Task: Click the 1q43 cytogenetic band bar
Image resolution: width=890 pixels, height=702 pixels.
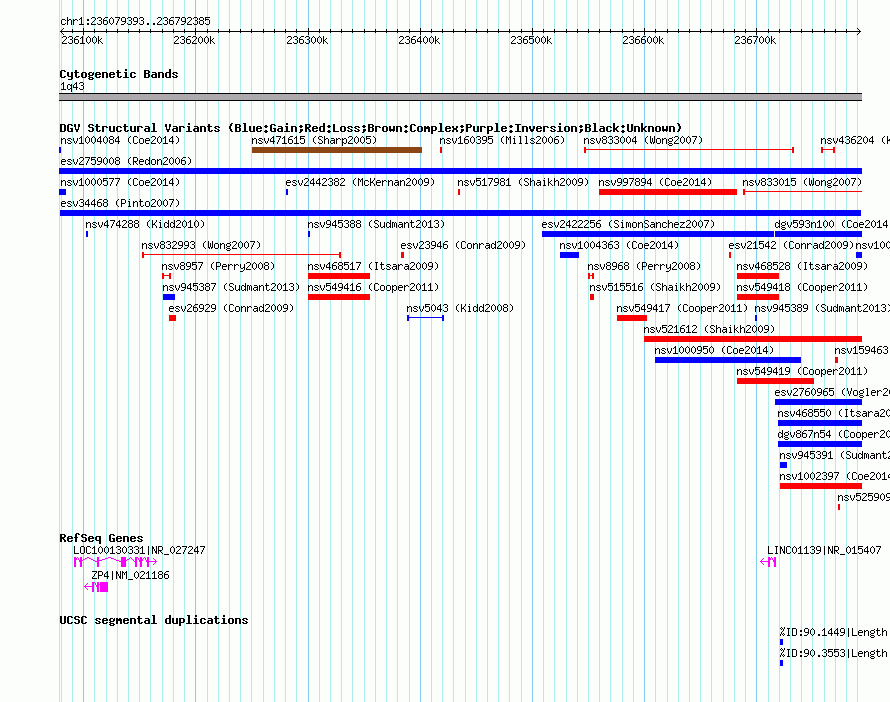Action: [460, 97]
